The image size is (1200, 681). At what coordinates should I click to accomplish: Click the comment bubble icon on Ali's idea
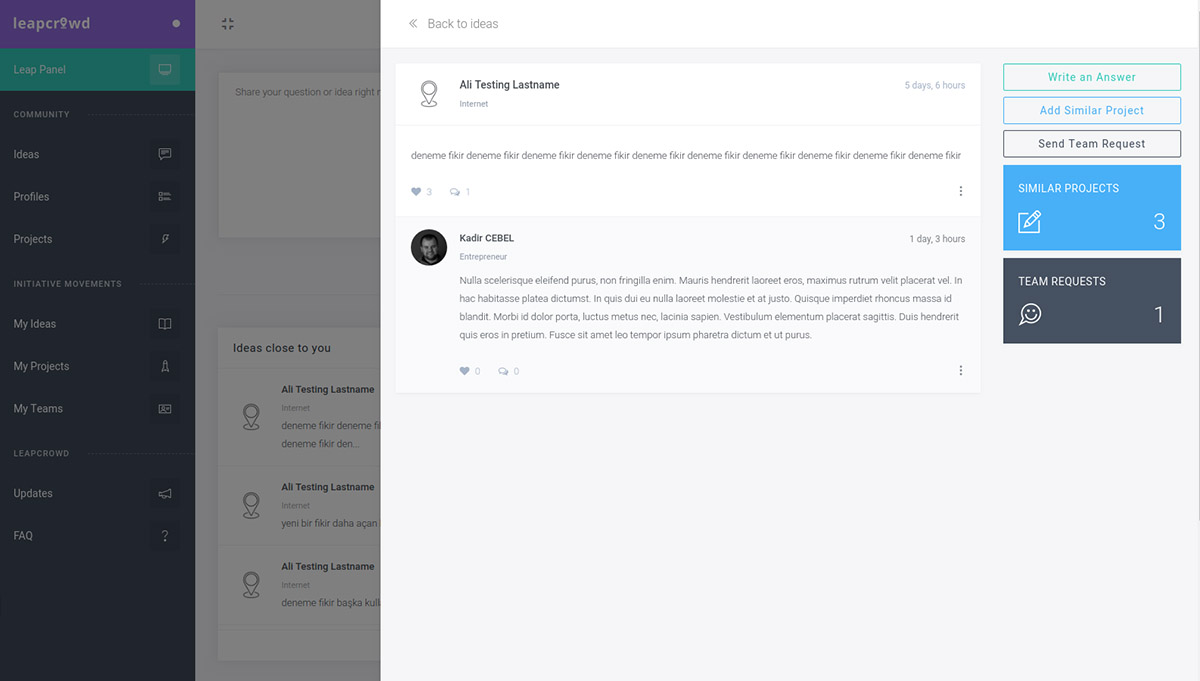click(455, 192)
